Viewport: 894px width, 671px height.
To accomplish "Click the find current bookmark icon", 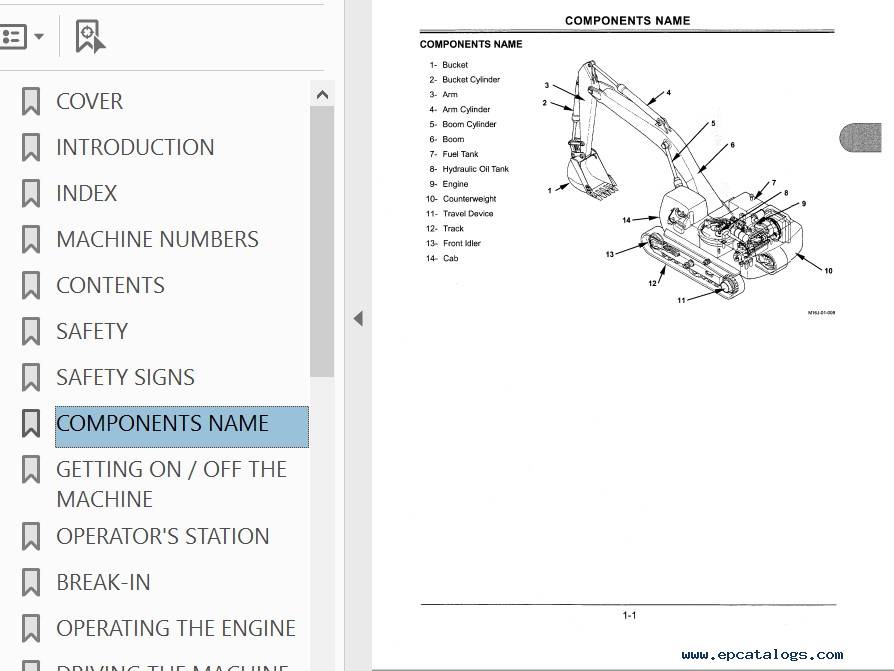I will (x=90, y=37).
